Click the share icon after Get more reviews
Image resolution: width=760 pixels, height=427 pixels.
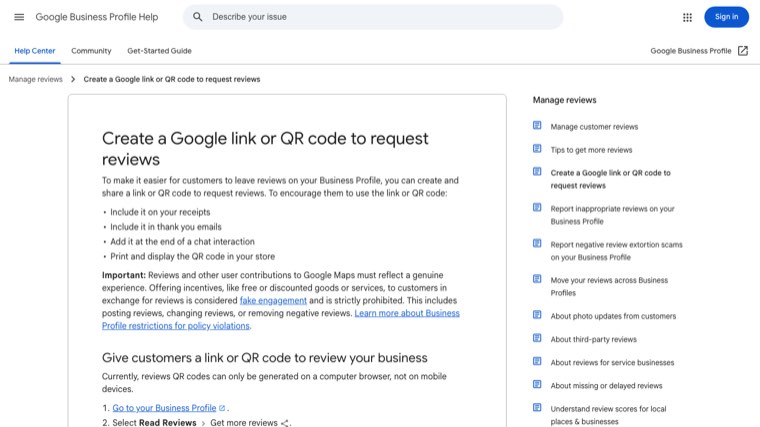click(285, 423)
